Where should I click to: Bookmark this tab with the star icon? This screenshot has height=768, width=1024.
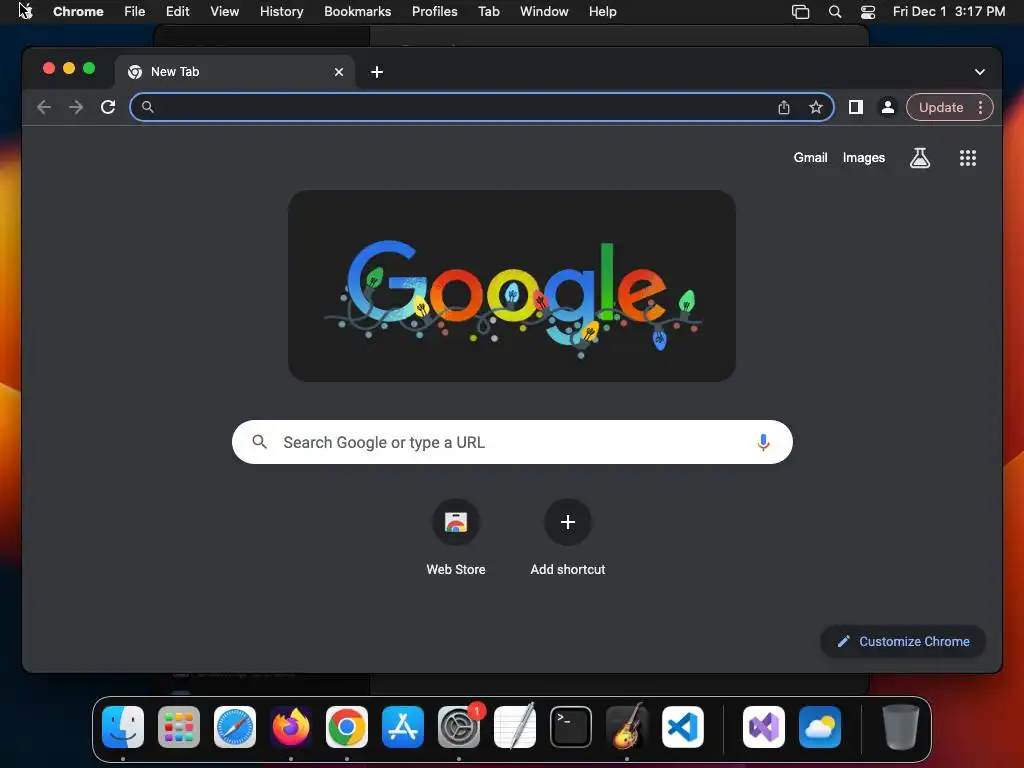pyautogui.click(x=816, y=108)
